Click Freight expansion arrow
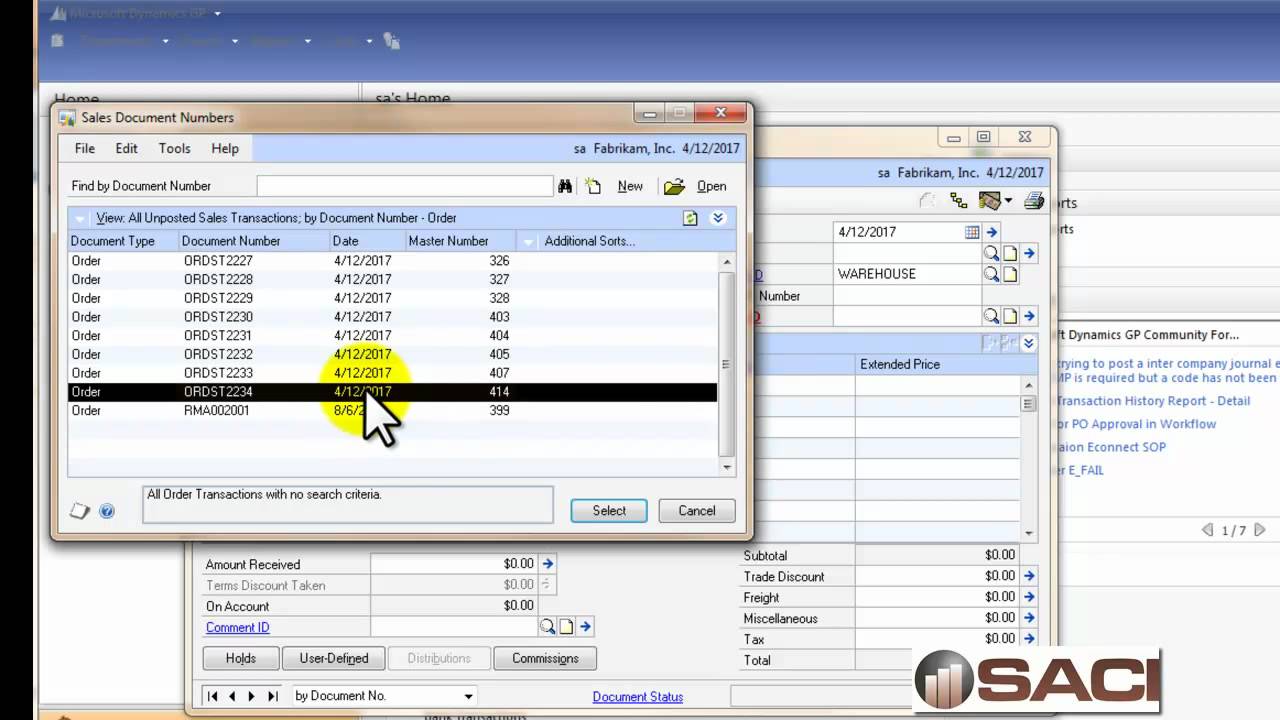 coord(1029,597)
